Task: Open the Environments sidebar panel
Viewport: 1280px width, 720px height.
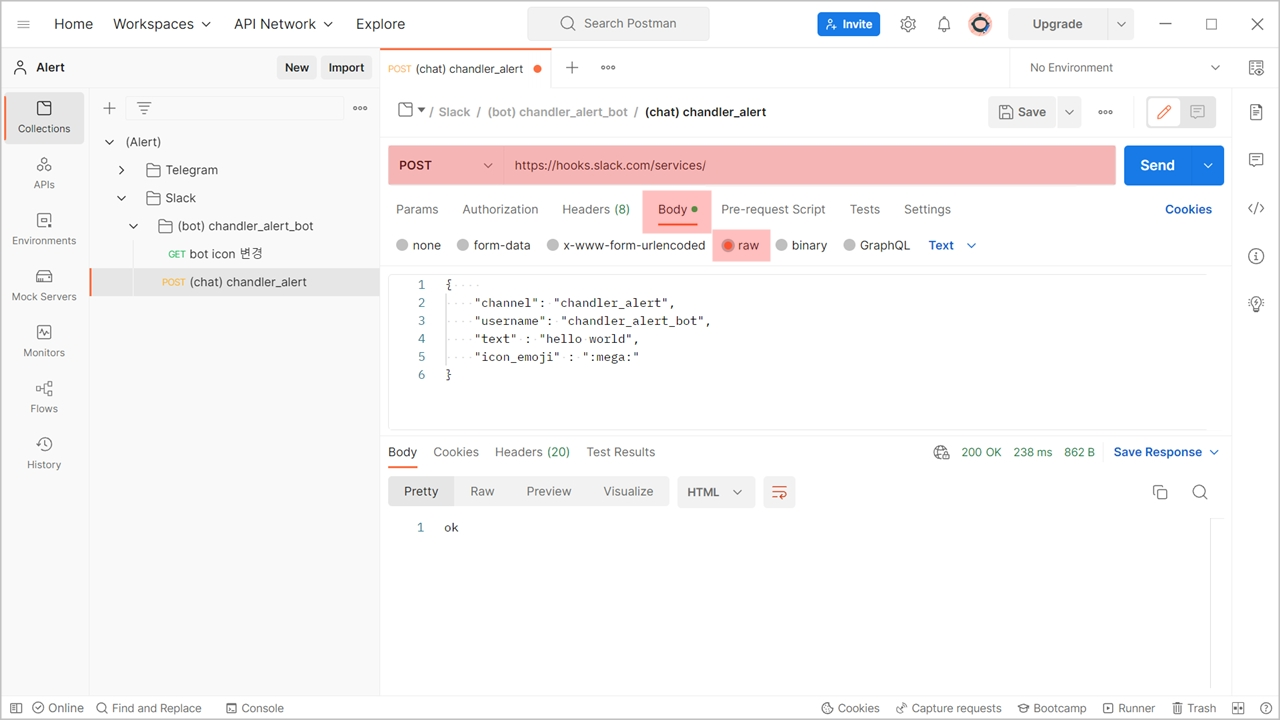Action: pos(44,229)
